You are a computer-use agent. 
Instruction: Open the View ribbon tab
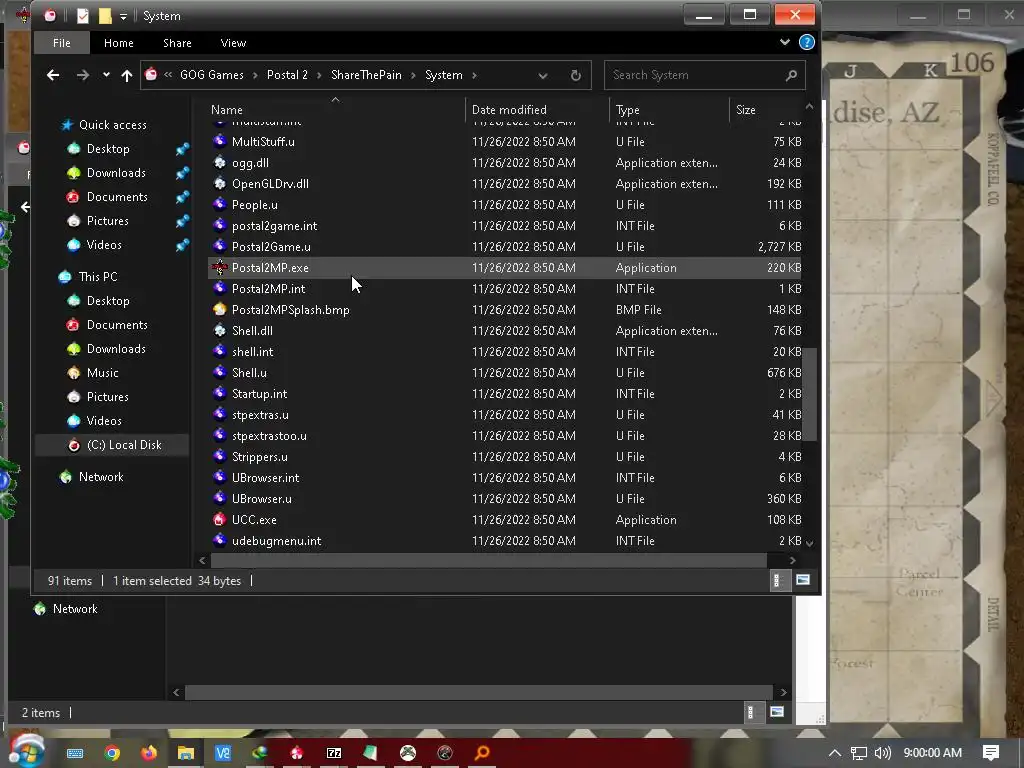click(233, 43)
